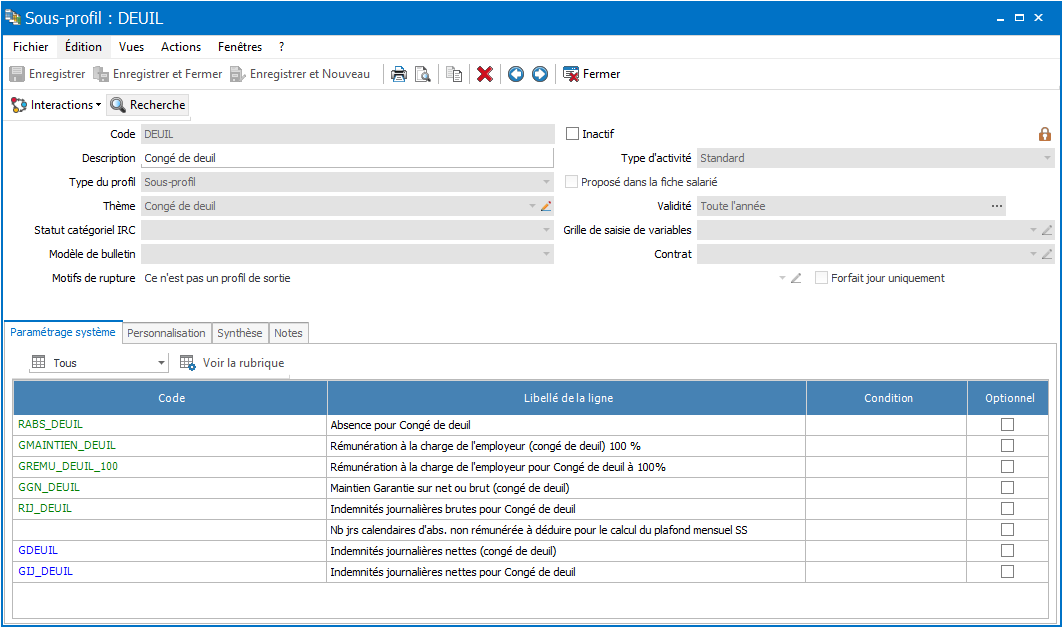The width and height of the screenshot is (1063, 628).
Task: Check Optionnel for RIJ_DEUIL row
Action: click(x=1007, y=509)
